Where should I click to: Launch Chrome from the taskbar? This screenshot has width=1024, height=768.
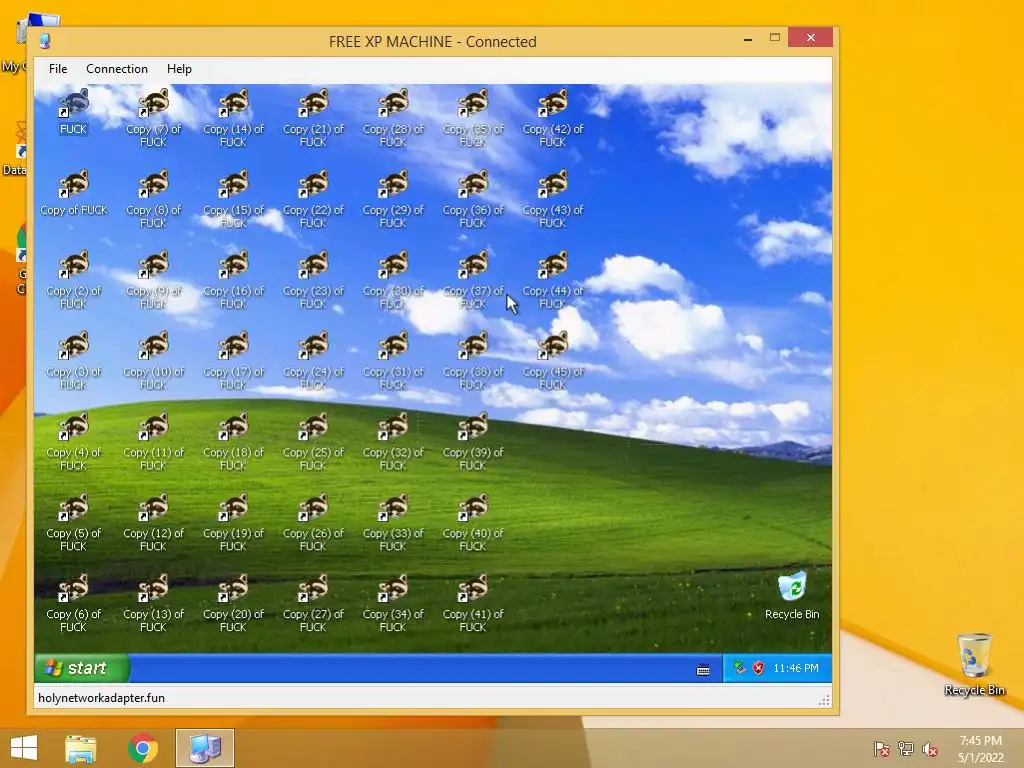[142, 748]
